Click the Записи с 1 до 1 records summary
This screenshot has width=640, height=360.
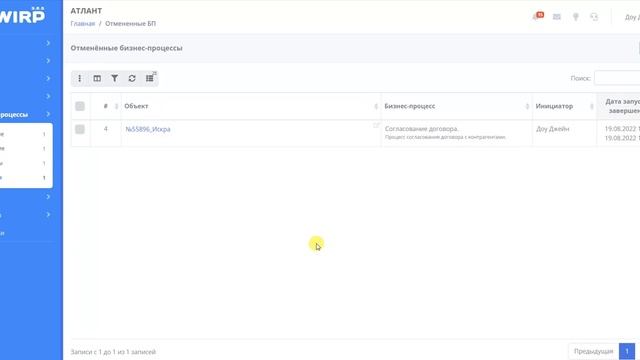click(x=113, y=352)
